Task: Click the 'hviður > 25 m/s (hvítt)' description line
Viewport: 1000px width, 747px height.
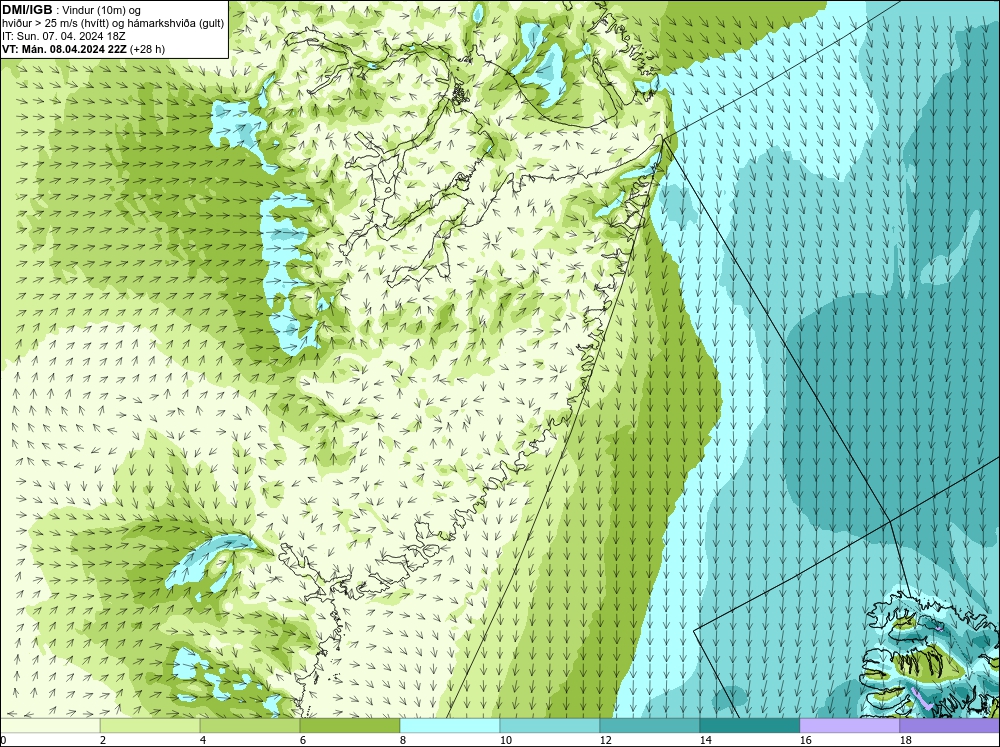Action: tap(113, 23)
